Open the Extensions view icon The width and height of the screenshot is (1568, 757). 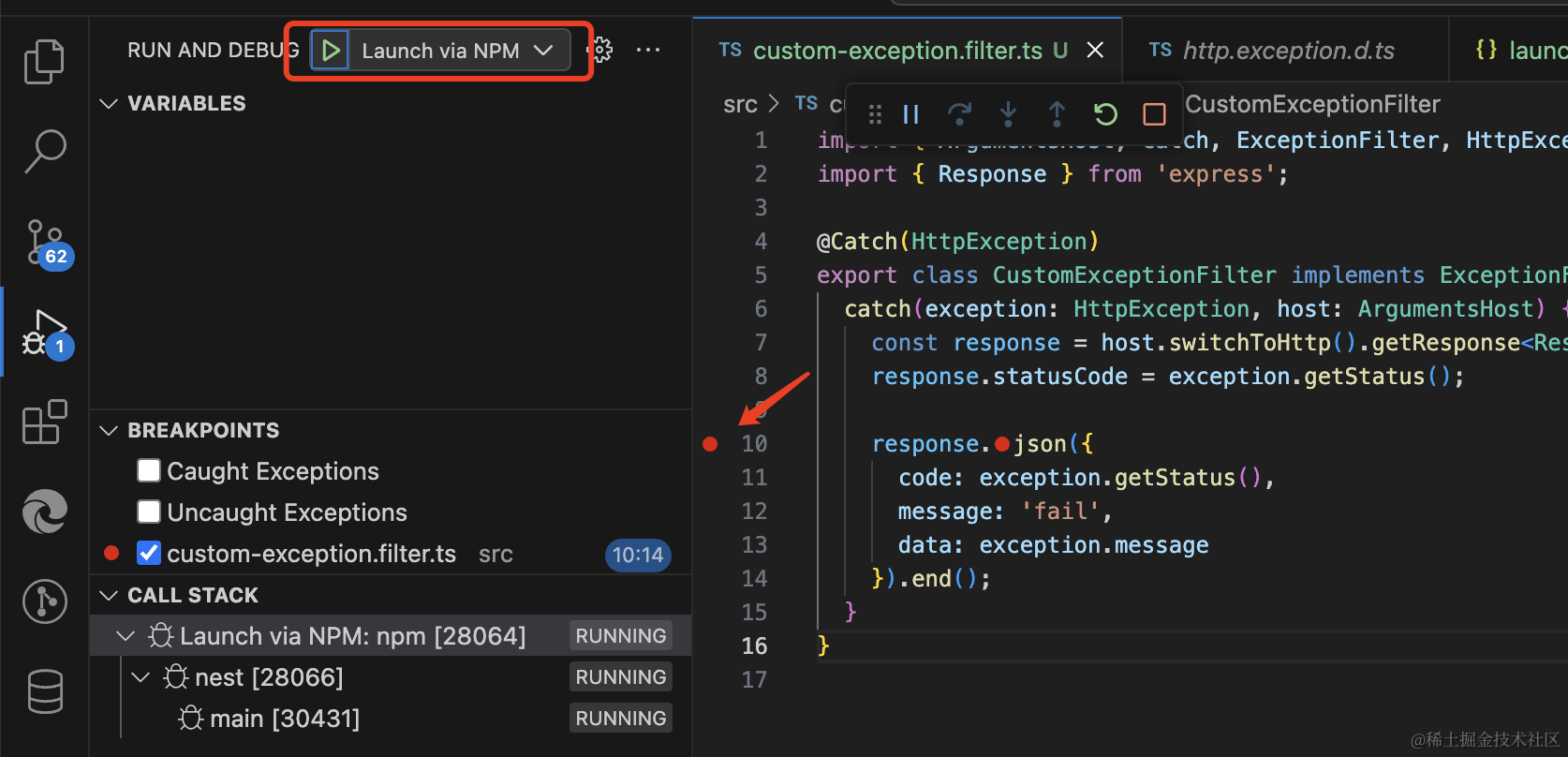(x=44, y=423)
